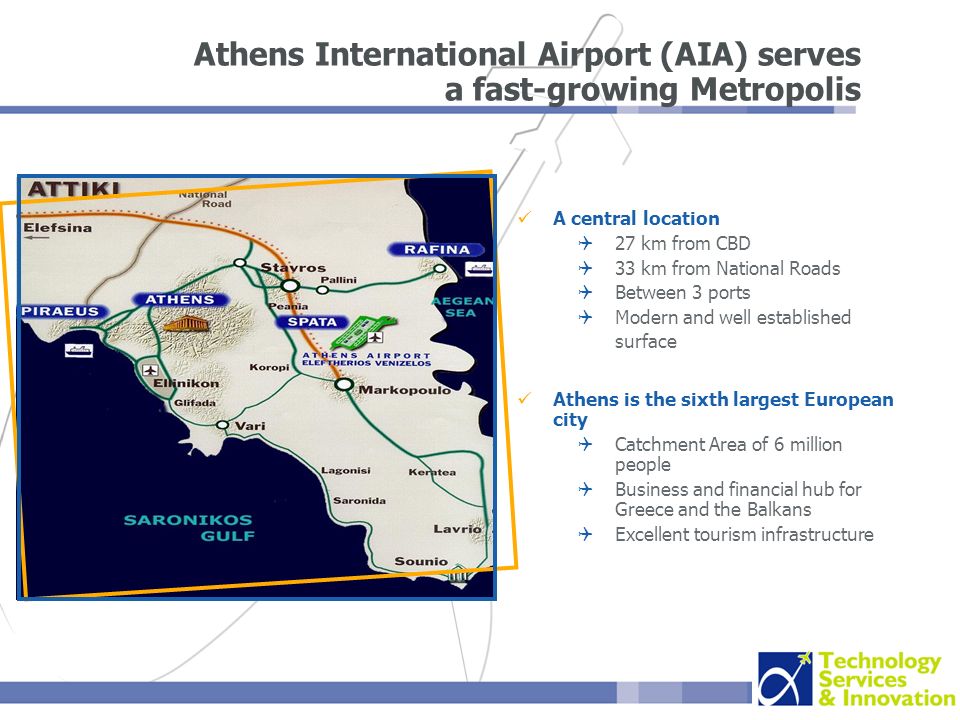
Task: Click the plane bullet beside Between 3 ports
Action: (585, 293)
